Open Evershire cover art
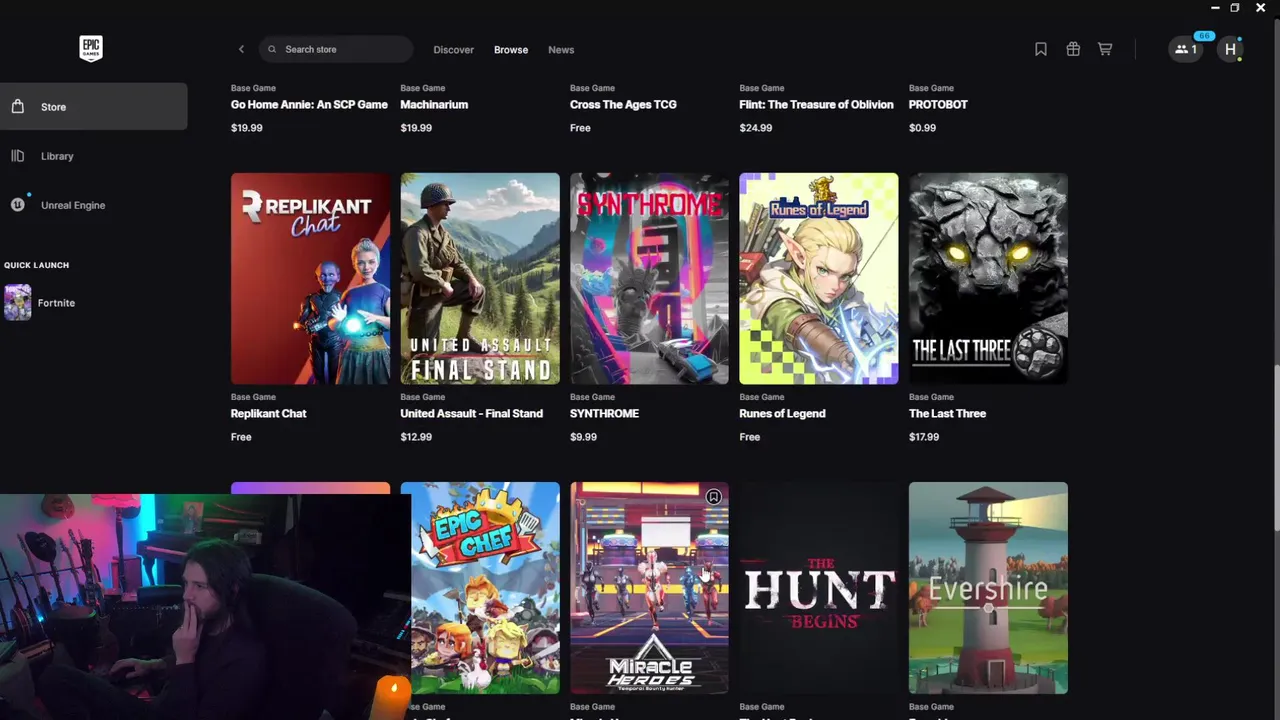This screenshot has width=1280, height=720. coord(988,588)
